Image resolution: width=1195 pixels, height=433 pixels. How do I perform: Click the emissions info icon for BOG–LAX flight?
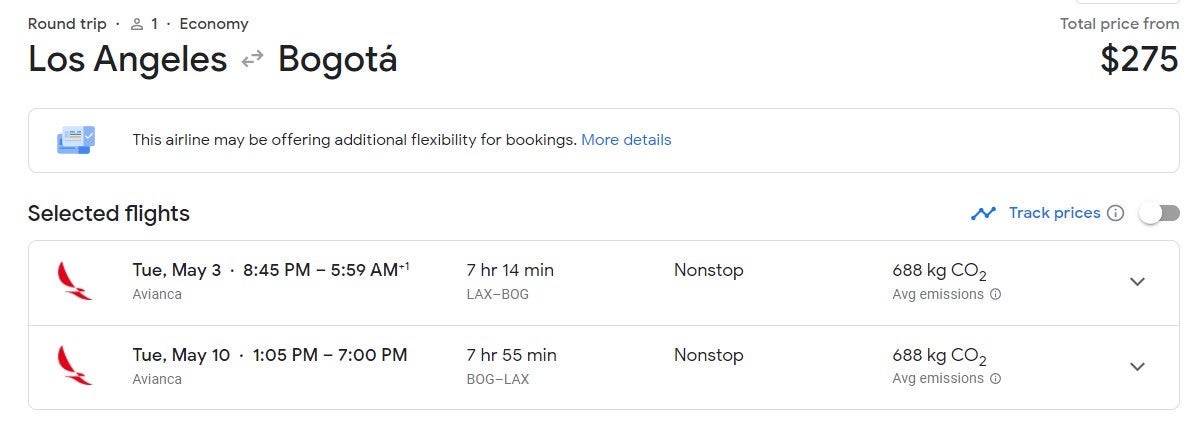click(x=995, y=378)
